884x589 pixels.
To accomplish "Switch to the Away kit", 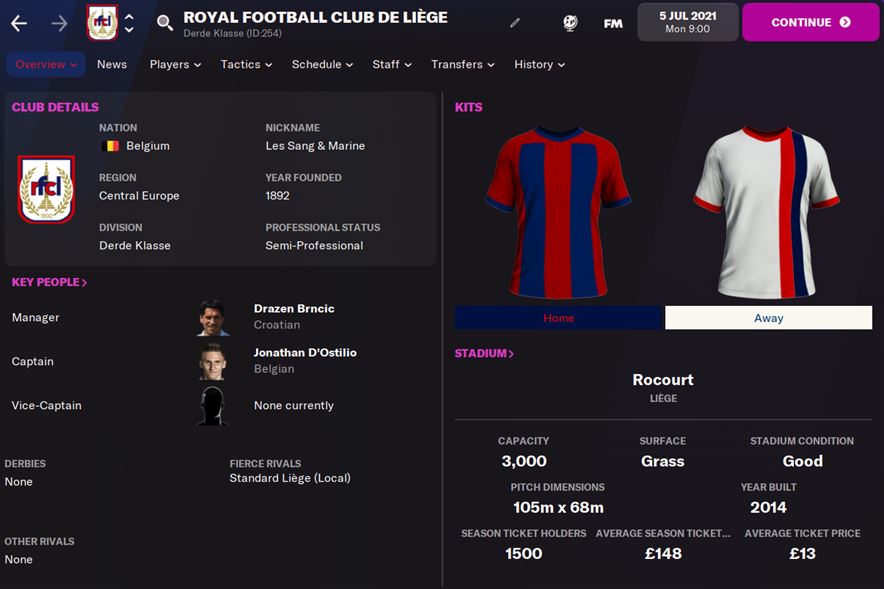I will (768, 318).
